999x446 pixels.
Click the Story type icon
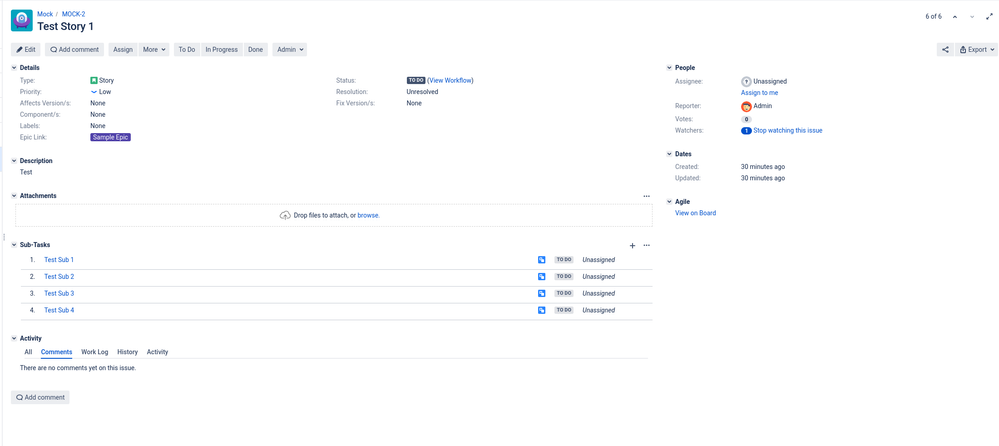point(94,81)
